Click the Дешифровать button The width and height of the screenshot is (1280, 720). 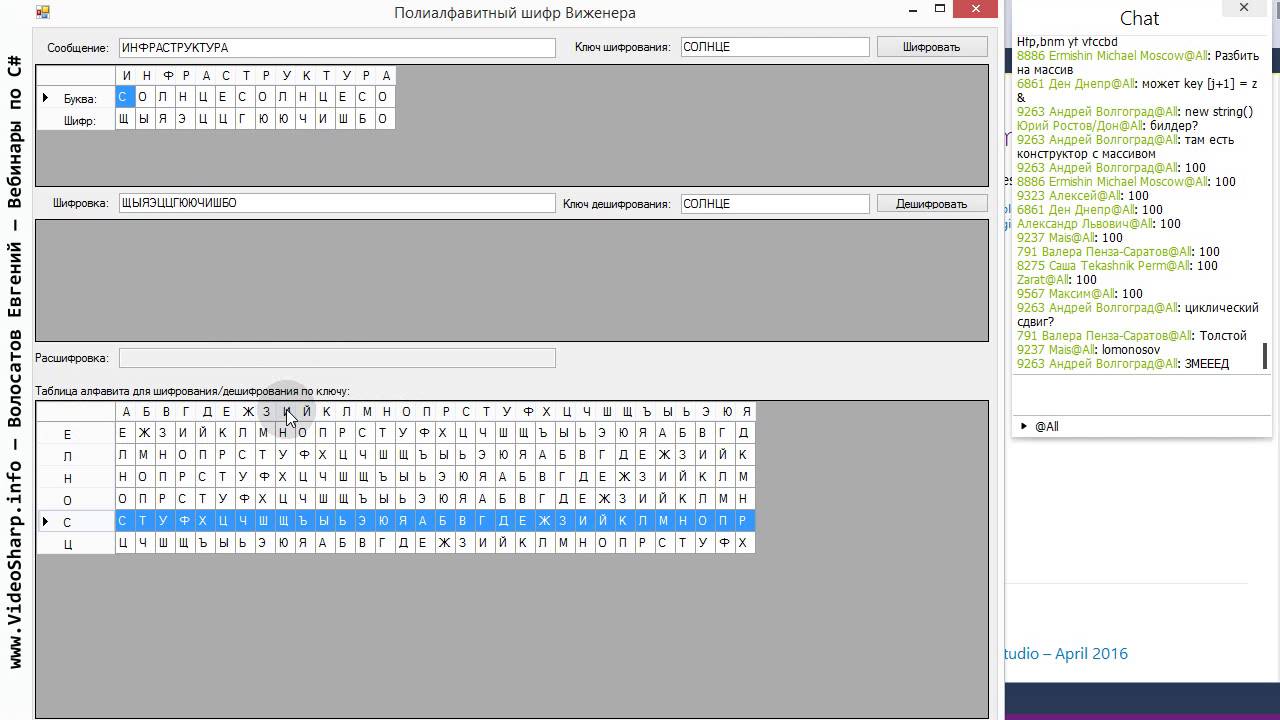click(x=931, y=204)
